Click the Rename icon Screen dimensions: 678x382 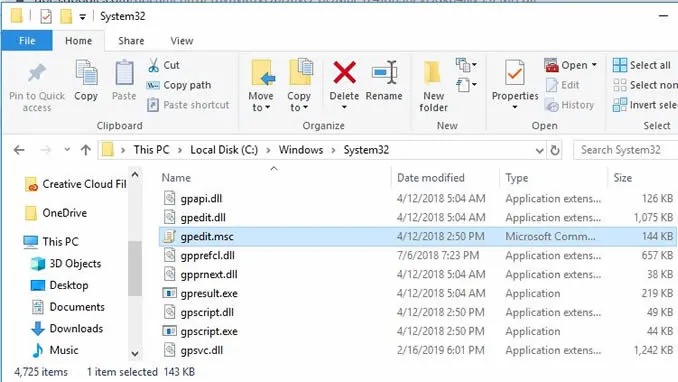pos(384,72)
